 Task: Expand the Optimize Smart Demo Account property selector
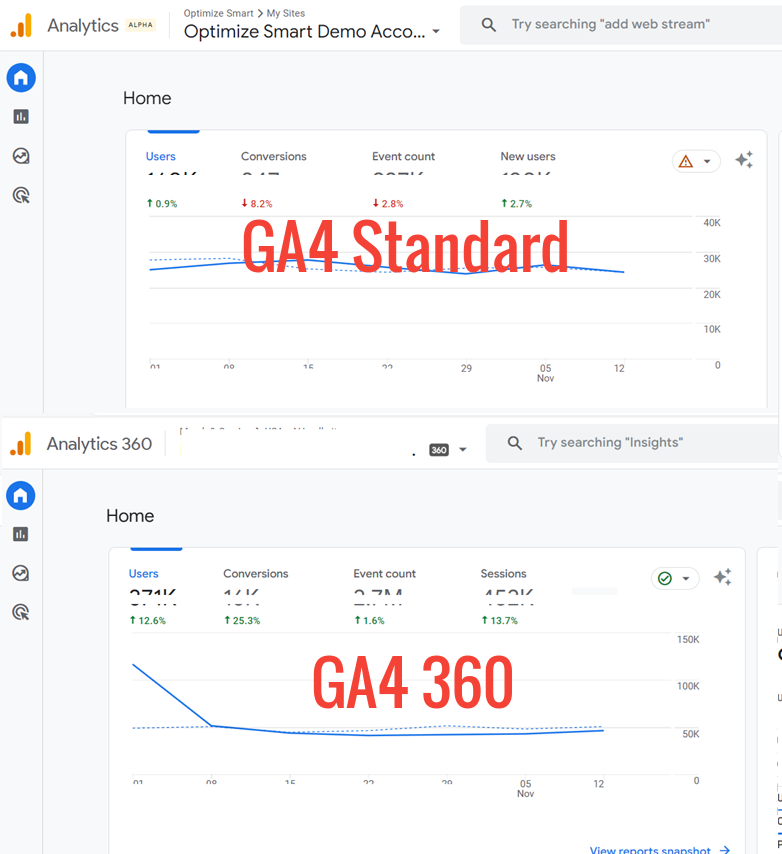point(436,32)
